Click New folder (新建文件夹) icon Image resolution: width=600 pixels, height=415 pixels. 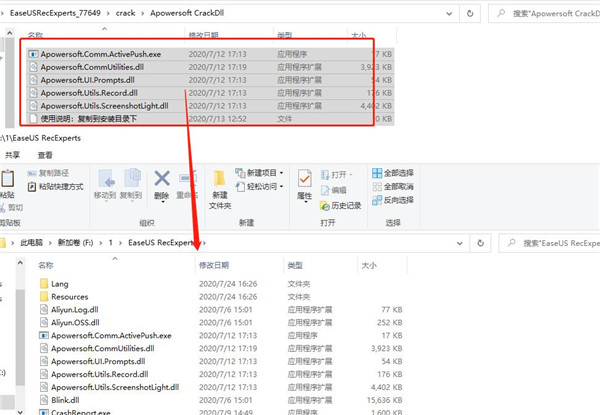[219, 179]
